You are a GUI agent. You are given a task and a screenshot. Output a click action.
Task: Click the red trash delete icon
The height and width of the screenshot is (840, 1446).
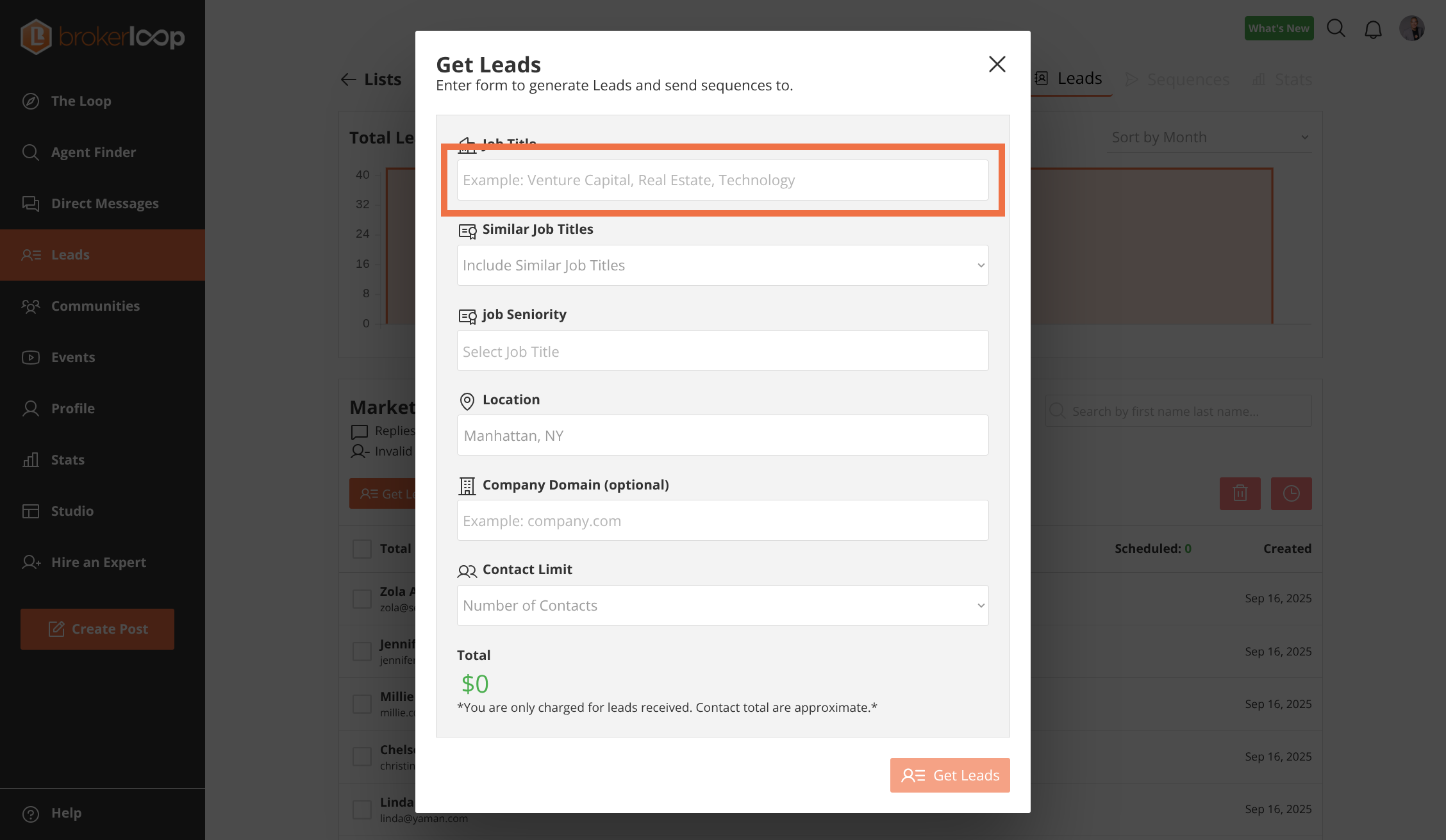pyautogui.click(x=1240, y=493)
